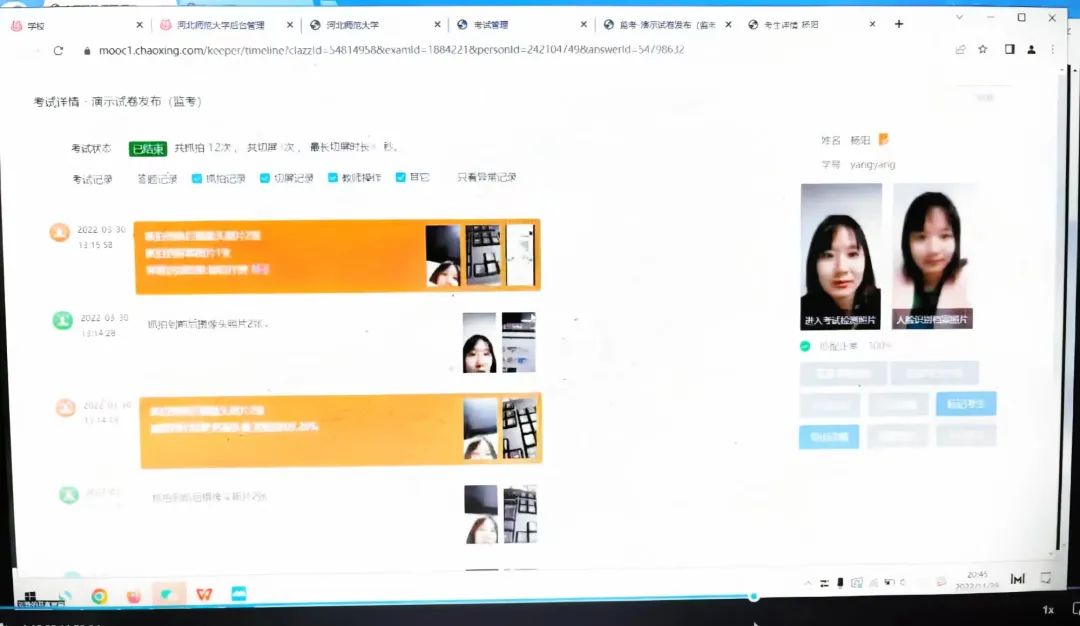1080x626 pixels.
Task: Open Chrome from the taskbar
Action: coord(99,596)
